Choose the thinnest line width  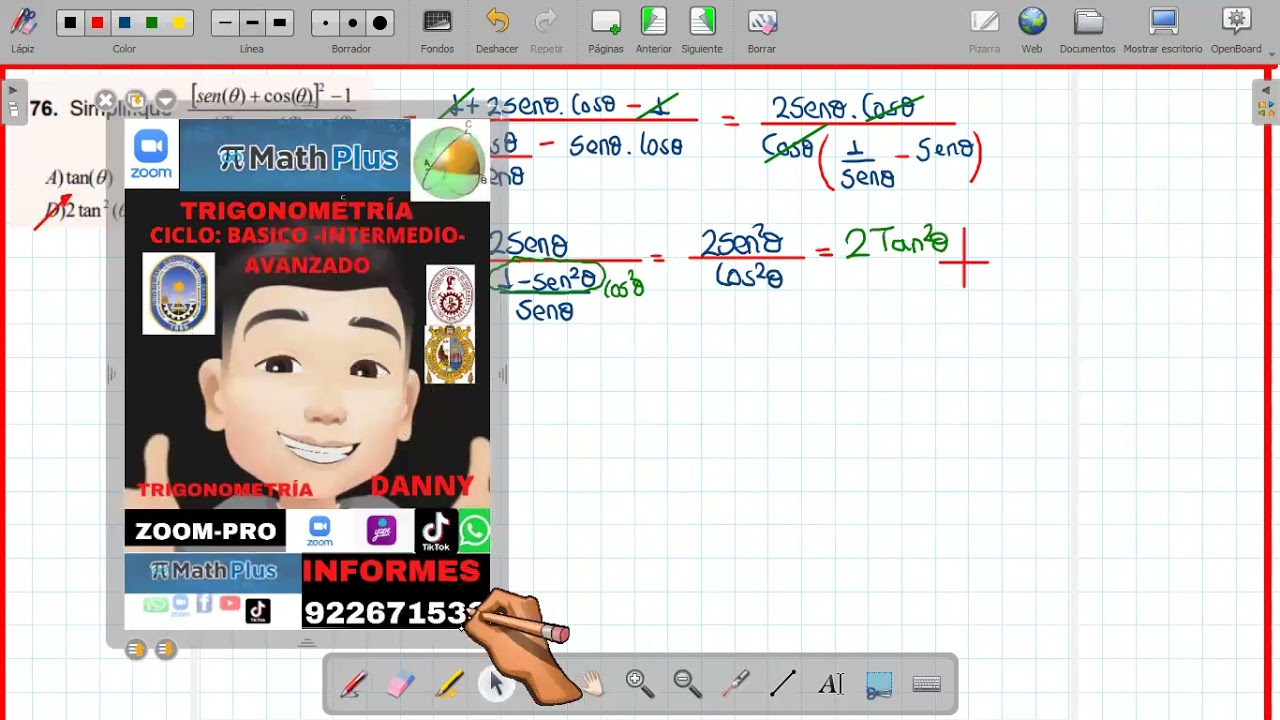pos(225,23)
